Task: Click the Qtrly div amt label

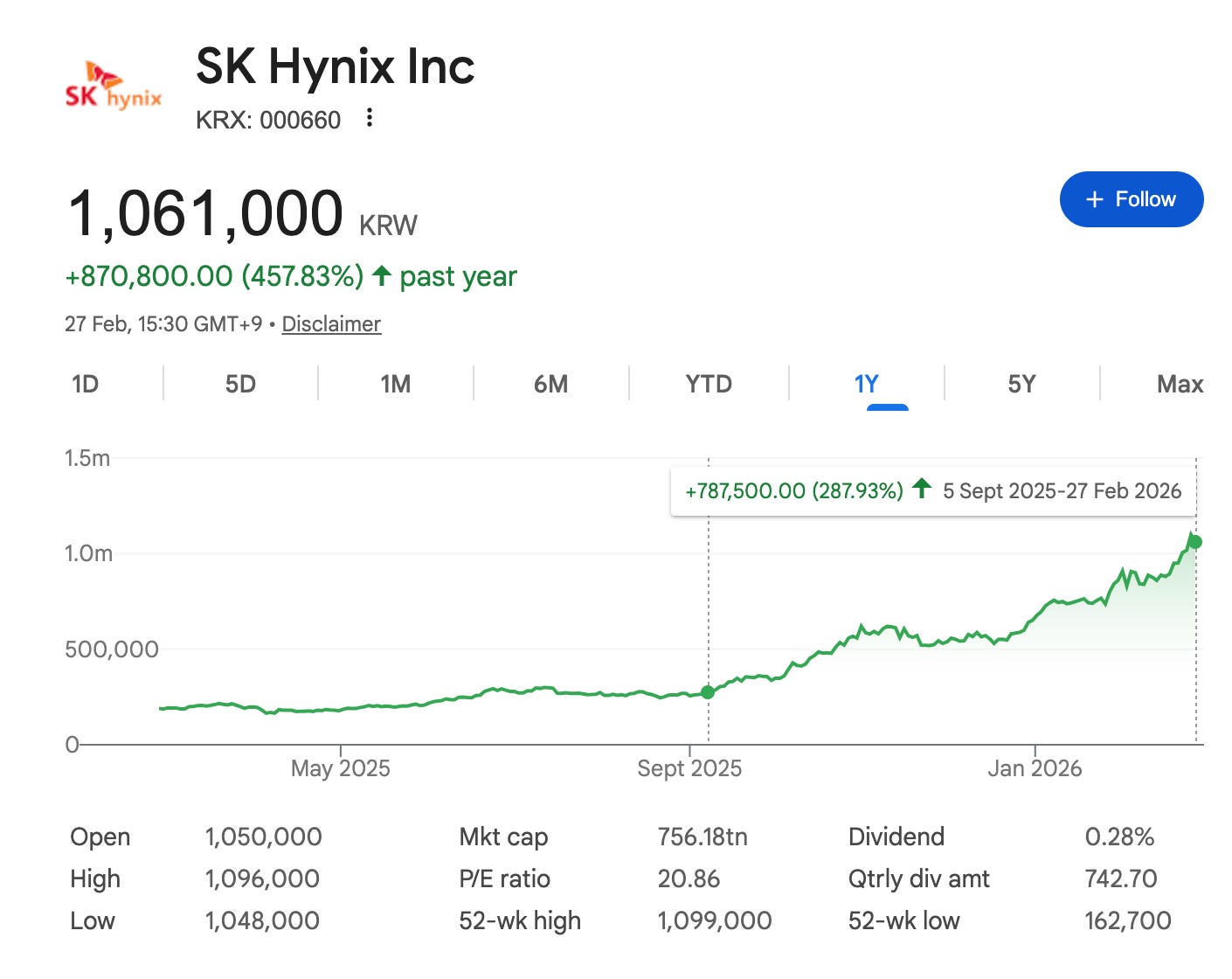Action: [x=919, y=878]
